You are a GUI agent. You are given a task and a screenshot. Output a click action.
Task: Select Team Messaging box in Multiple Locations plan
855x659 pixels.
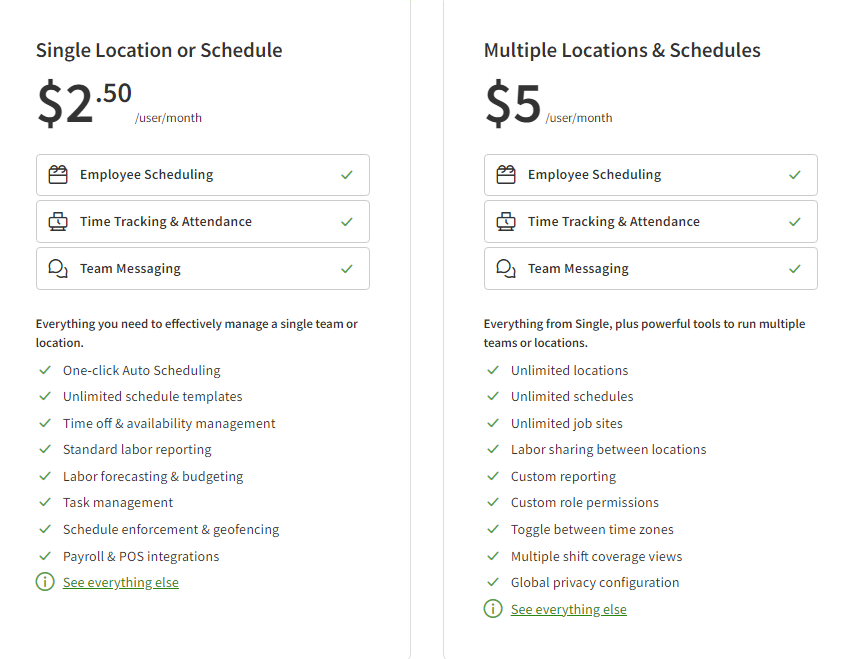(651, 269)
